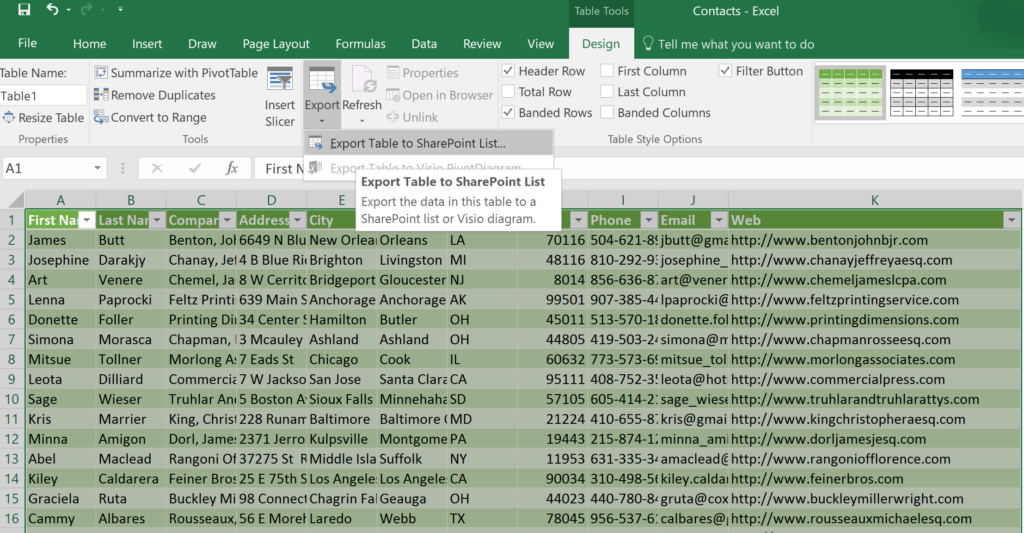Enable the First Column checkbox

(x=607, y=71)
